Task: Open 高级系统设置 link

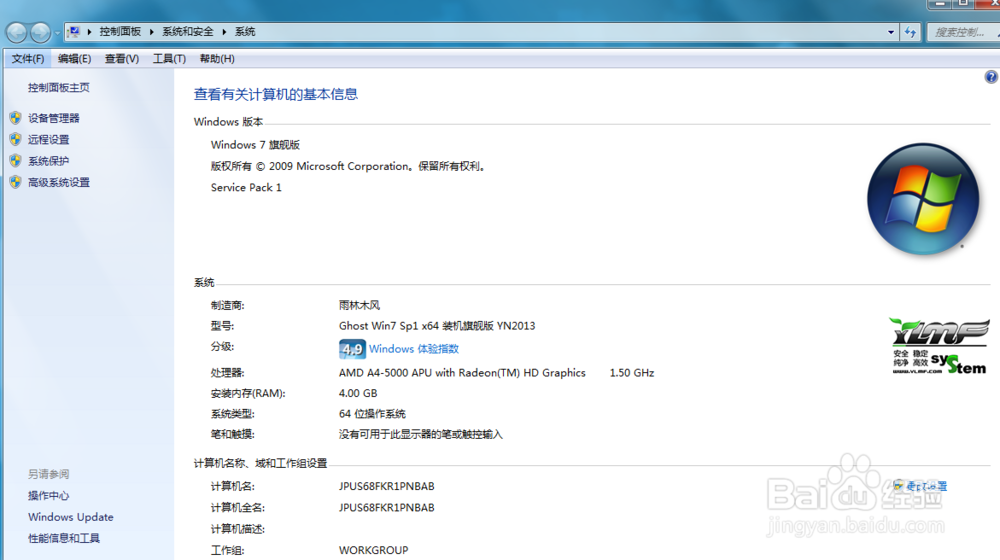Action: tap(59, 182)
